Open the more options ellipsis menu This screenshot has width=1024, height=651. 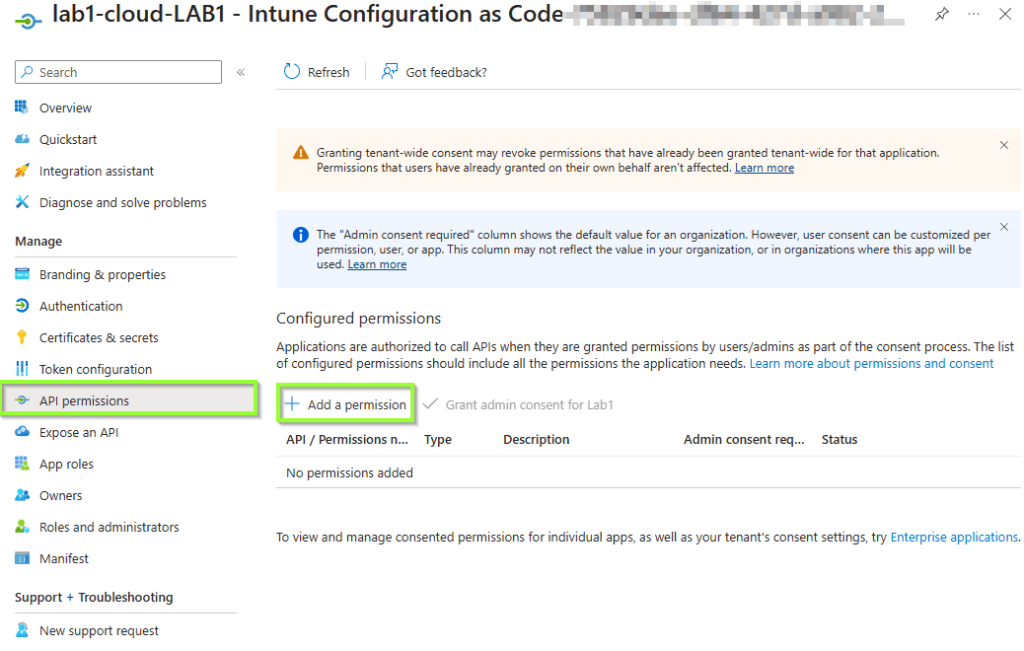[x=974, y=15]
